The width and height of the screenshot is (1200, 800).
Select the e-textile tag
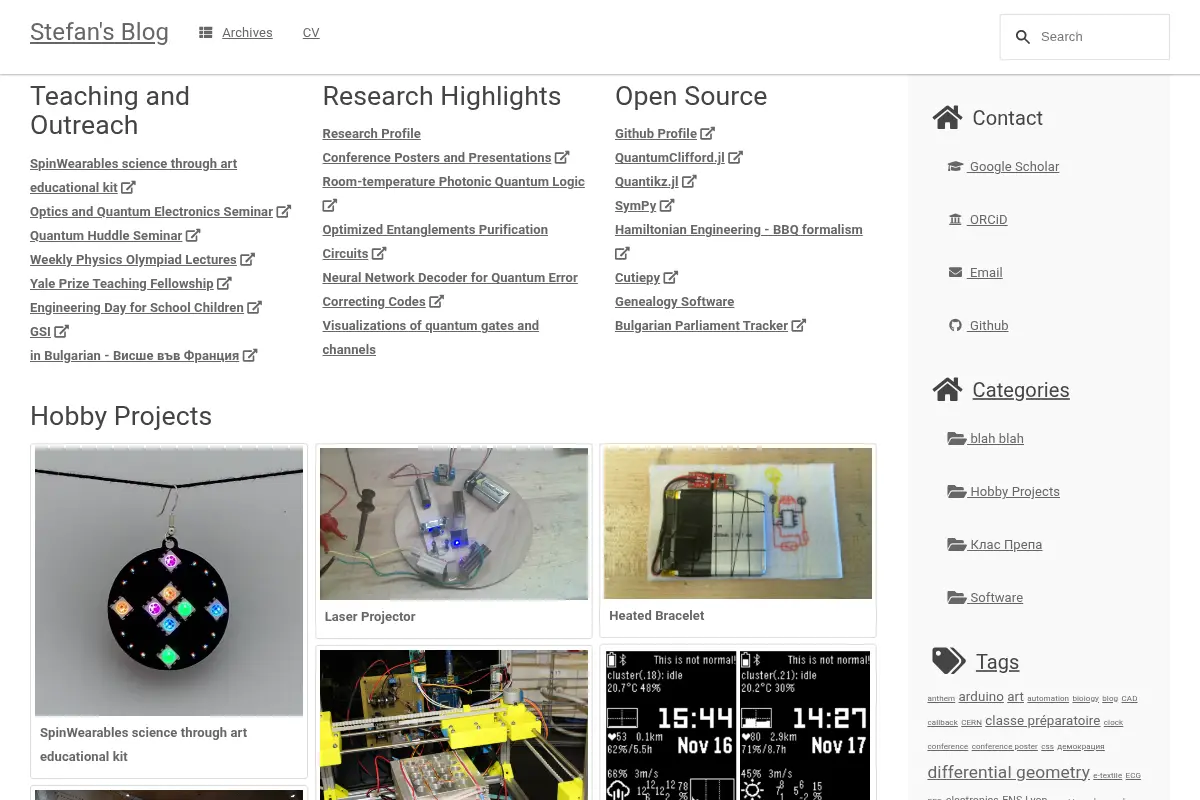click(x=1107, y=776)
